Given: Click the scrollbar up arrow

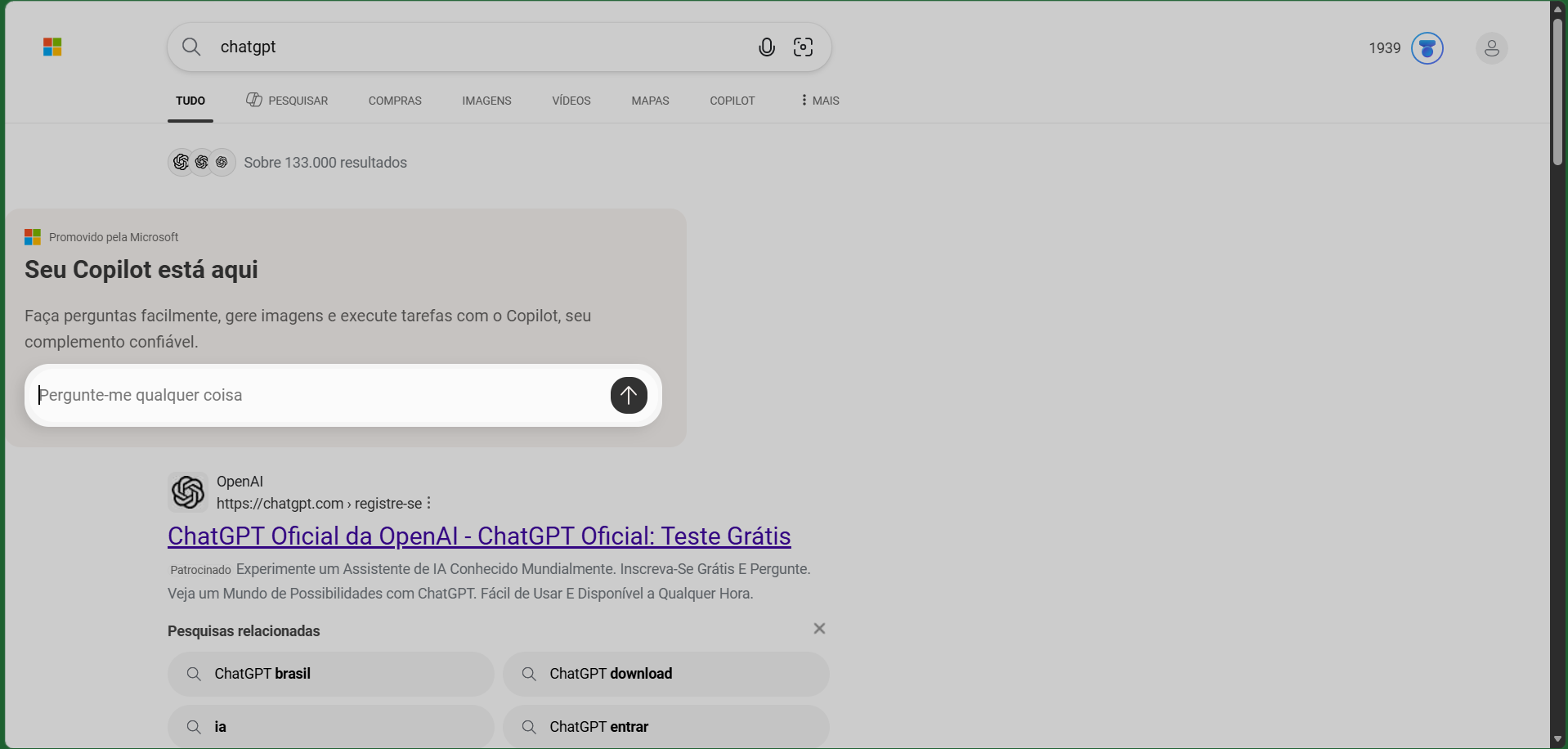Looking at the screenshot, I should click(1558, 8).
